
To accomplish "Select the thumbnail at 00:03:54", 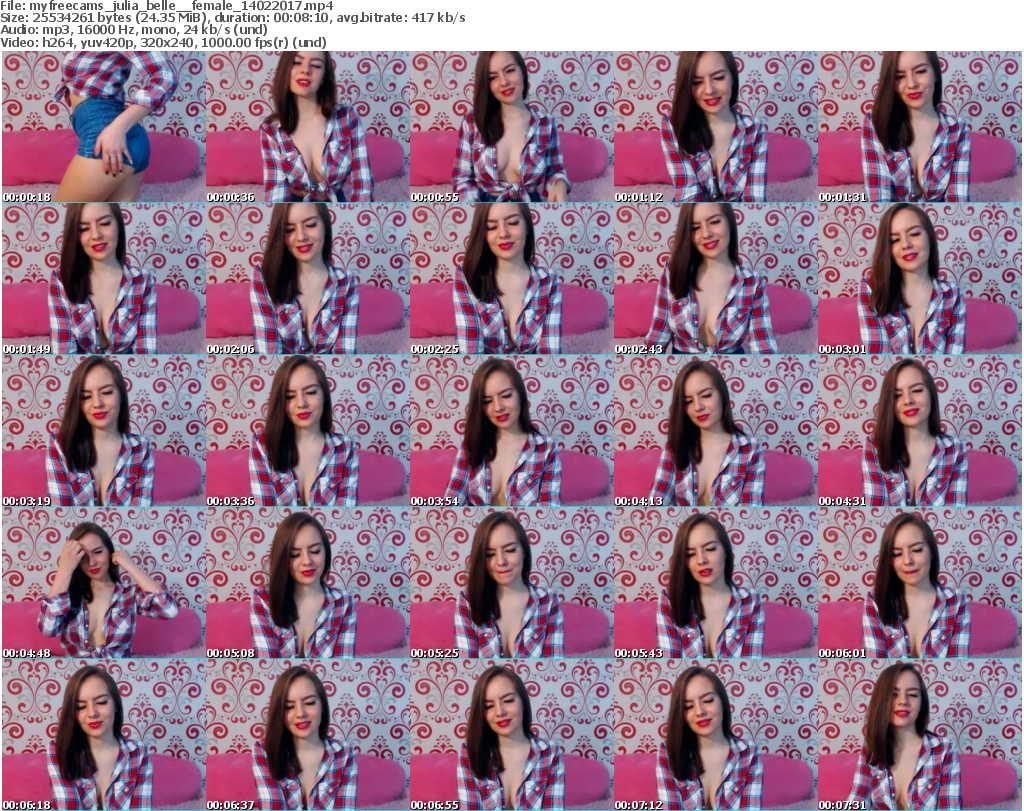I will point(511,431).
